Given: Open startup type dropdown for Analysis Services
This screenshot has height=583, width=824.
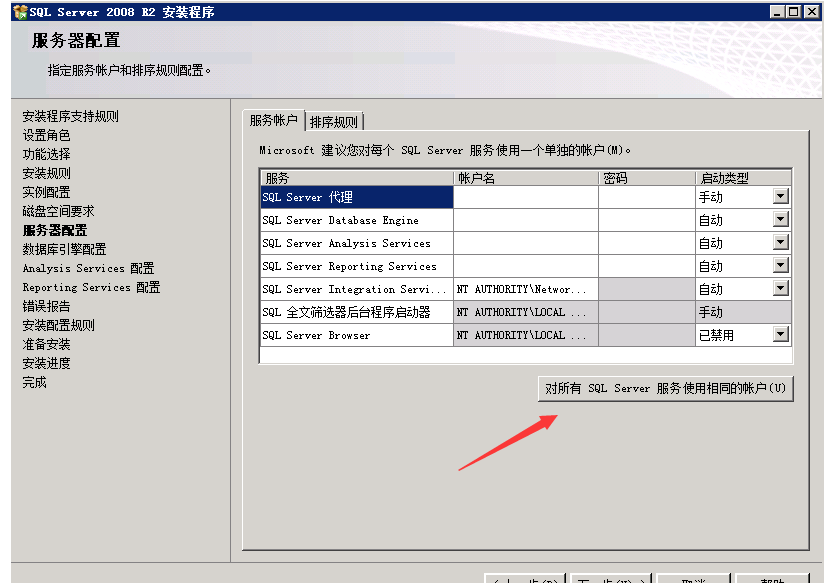Looking at the screenshot, I should [x=781, y=243].
